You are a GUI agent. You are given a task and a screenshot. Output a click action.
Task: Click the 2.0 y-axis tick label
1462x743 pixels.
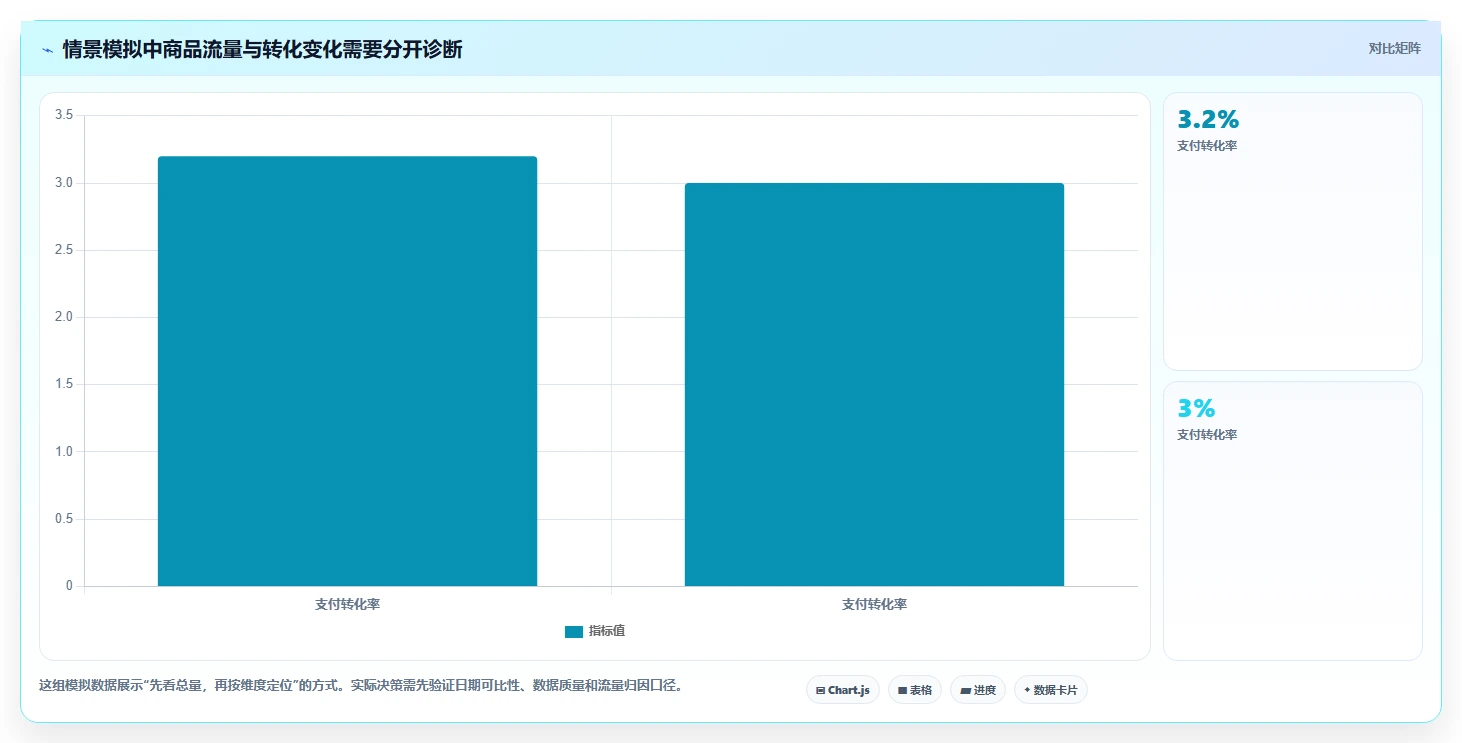64,317
